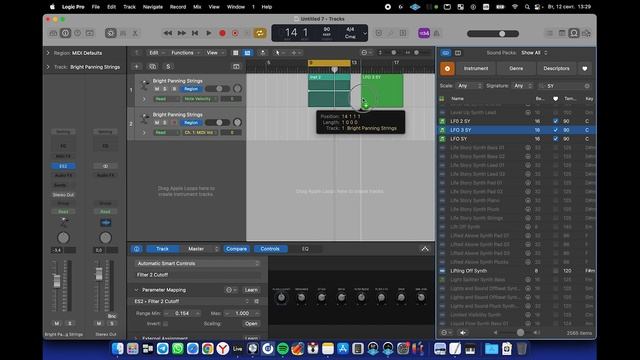Toggle Flex view icon in Tracks menu bar
Image resolution: width=640 pixels, height=360 pixels.
247,53
